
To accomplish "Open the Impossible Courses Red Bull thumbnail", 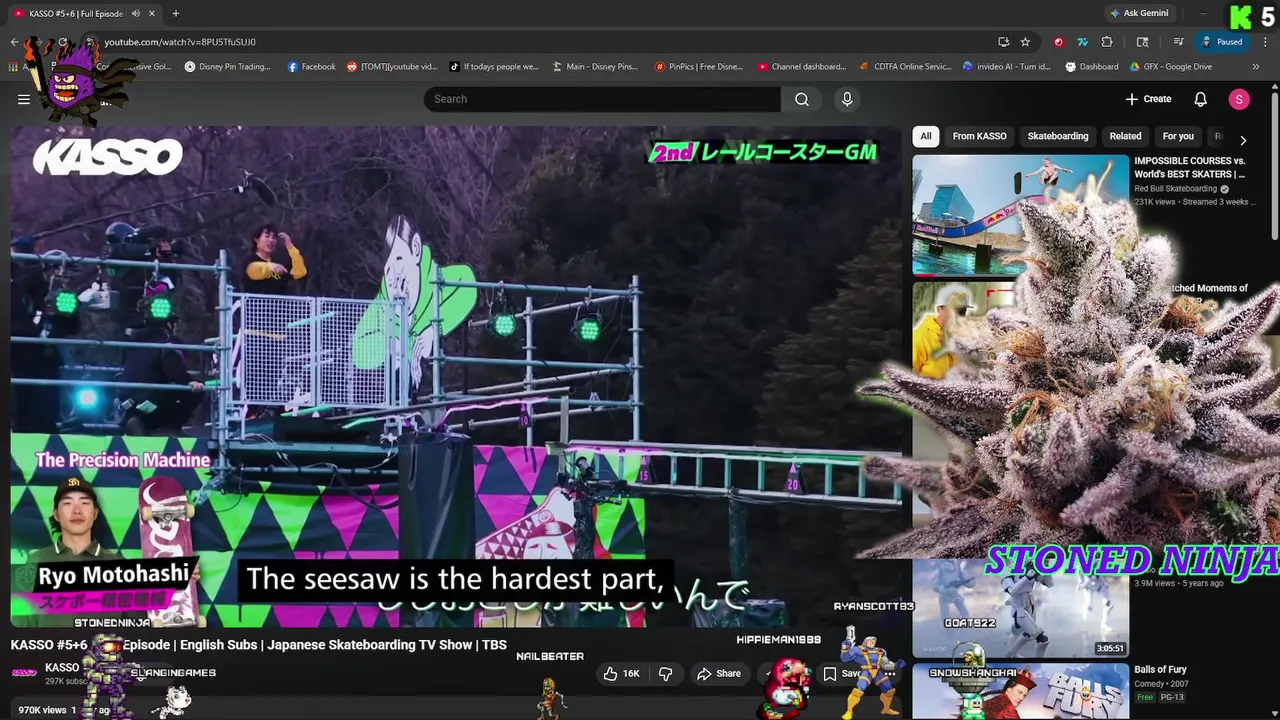I will coord(1020,214).
